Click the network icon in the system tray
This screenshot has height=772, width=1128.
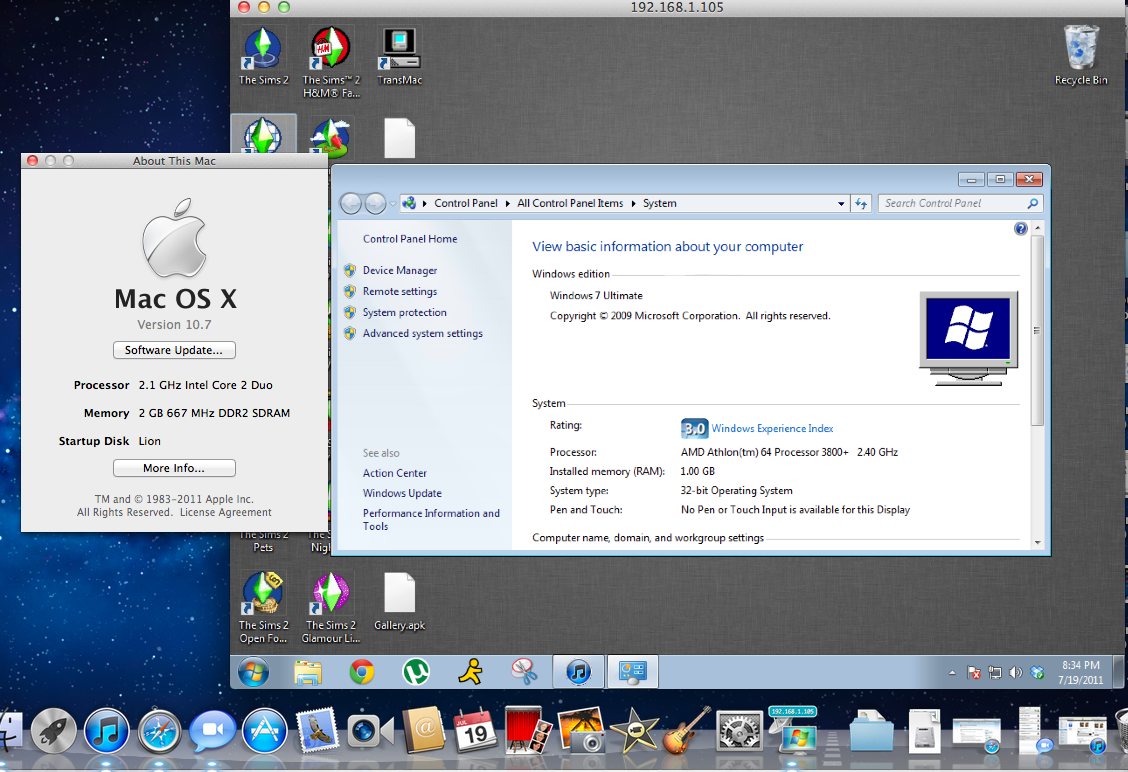click(x=995, y=673)
